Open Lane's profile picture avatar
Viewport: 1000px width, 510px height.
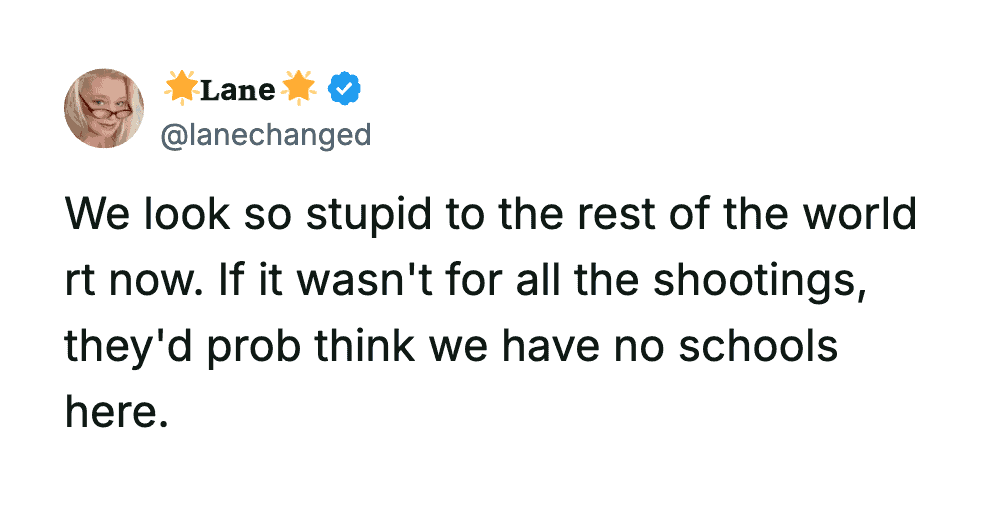pyautogui.click(x=104, y=109)
